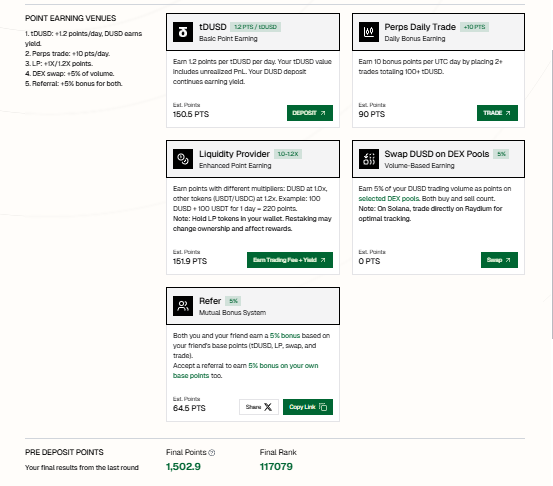Click the 5% badge beside Refer

click(233, 301)
